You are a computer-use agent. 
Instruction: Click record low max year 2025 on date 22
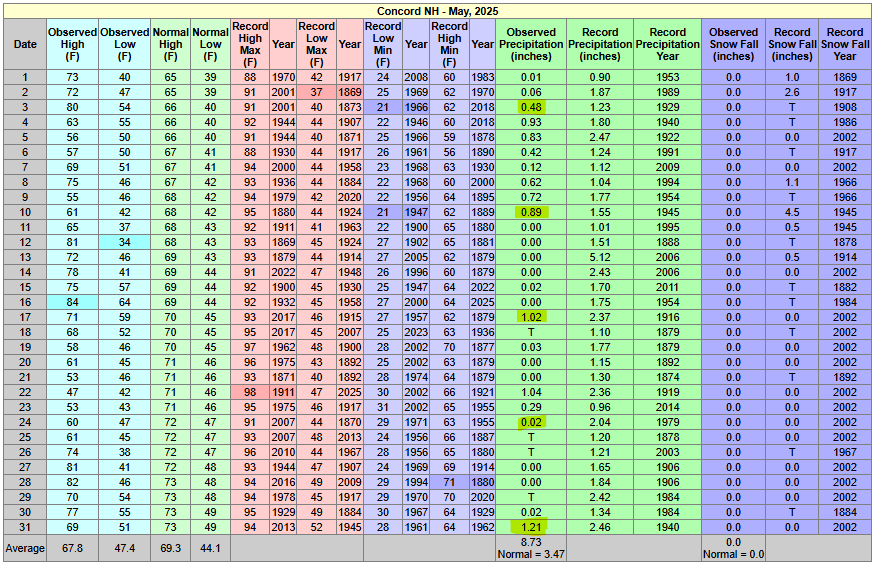click(350, 393)
